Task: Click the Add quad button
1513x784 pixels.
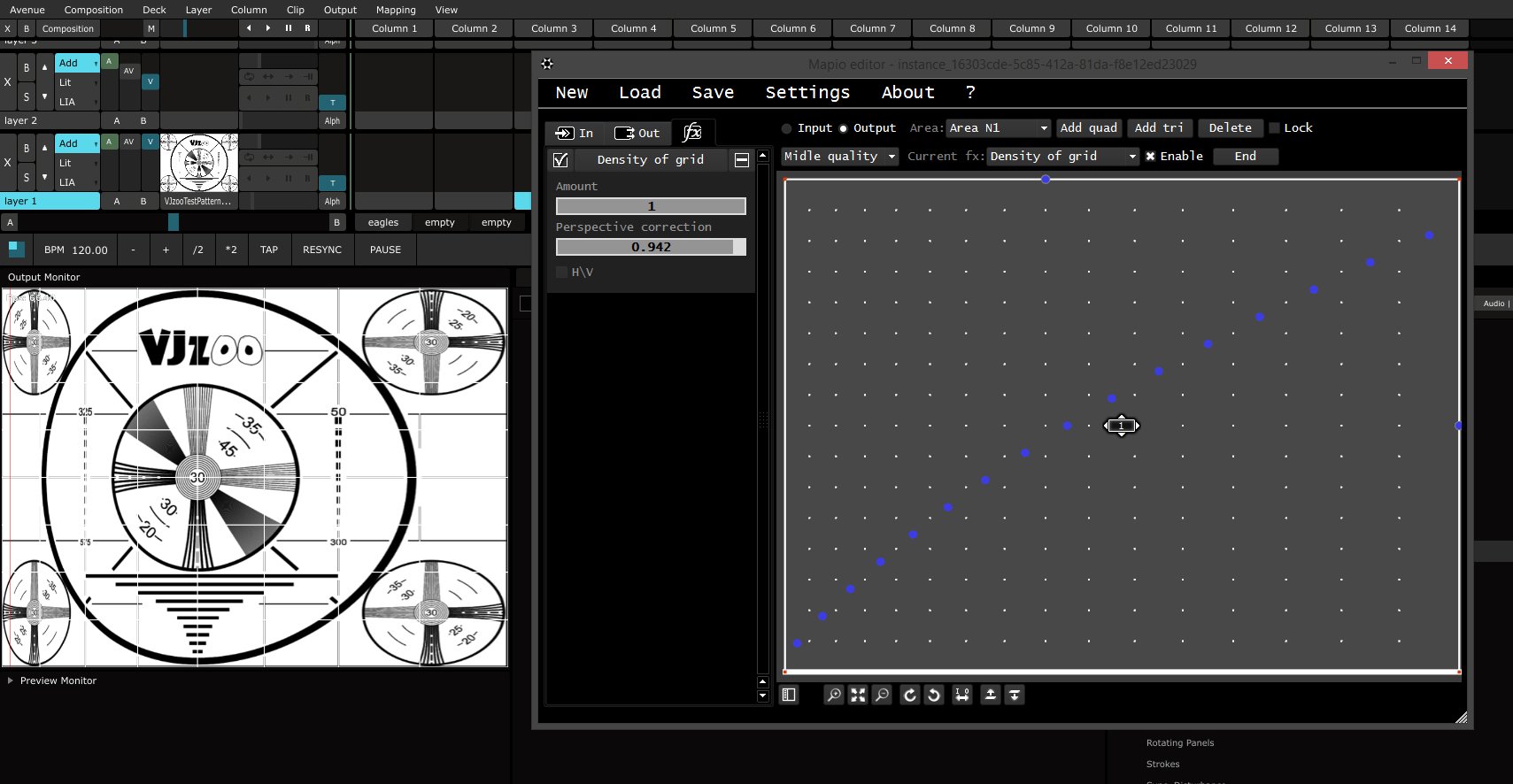Action: pos(1089,128)
